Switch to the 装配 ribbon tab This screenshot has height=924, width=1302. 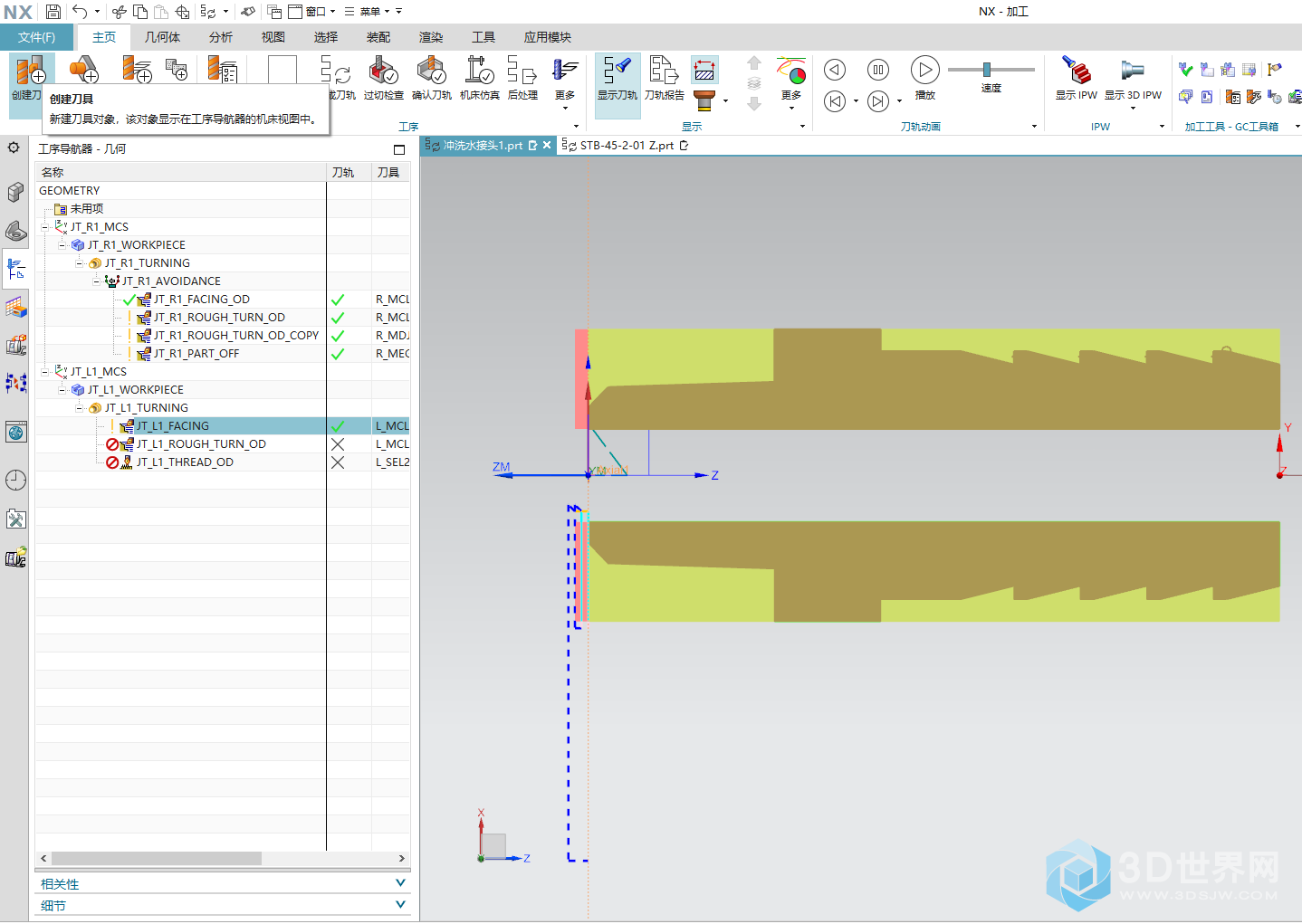coord(378,37)
